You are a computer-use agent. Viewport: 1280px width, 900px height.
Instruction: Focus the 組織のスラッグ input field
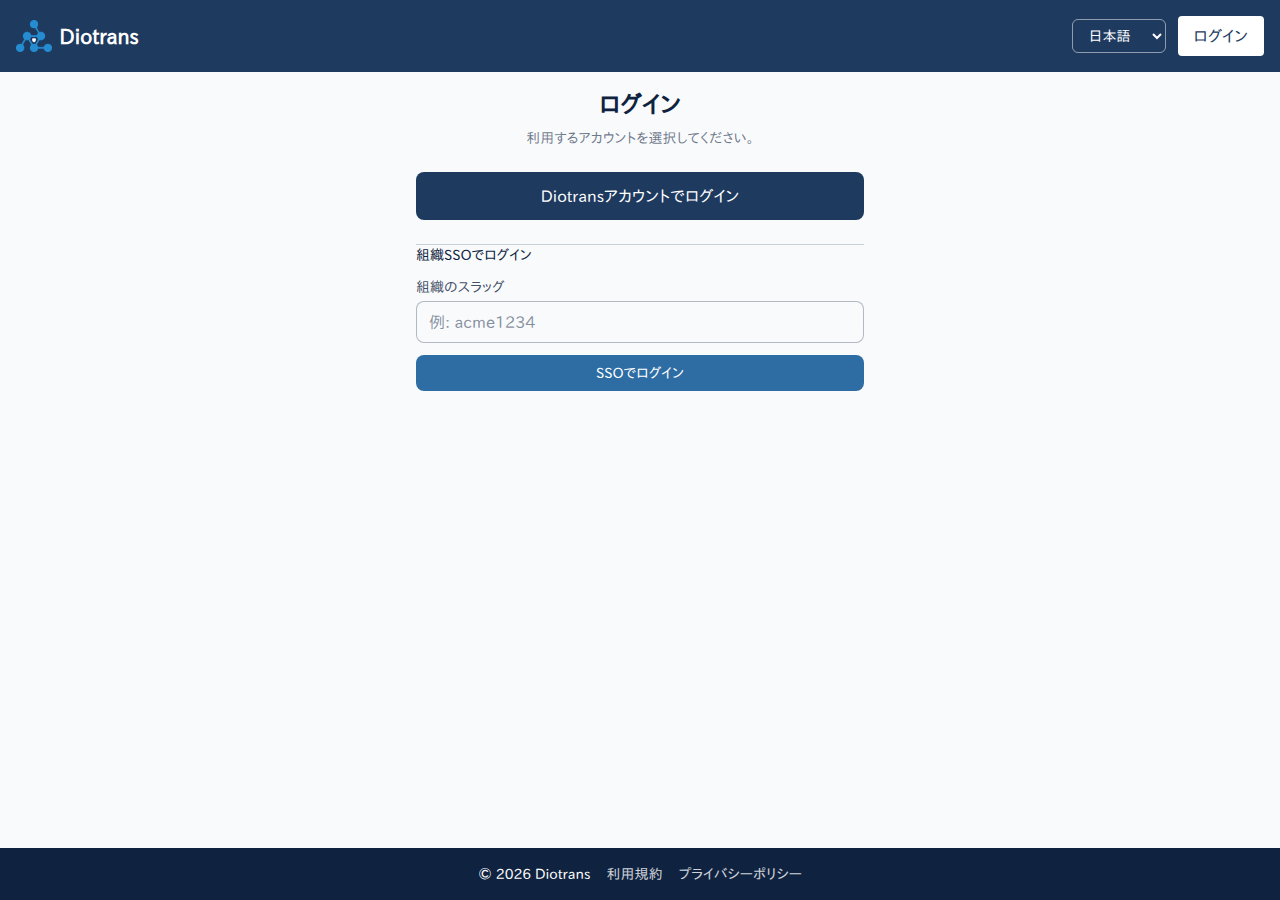click(x=640, y=322)
